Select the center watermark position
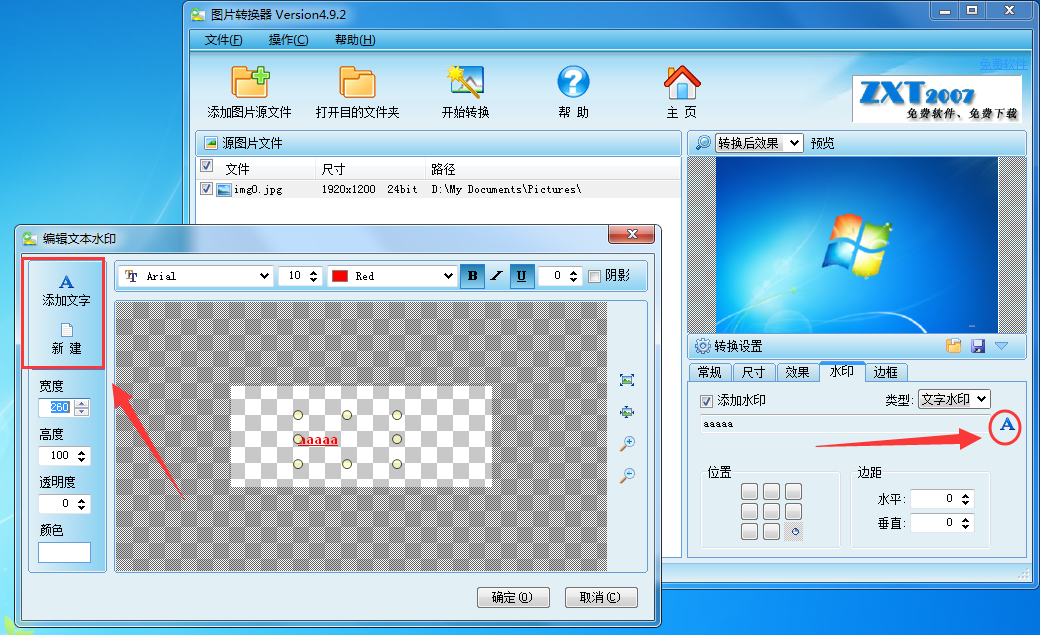Viewport: 1040px width, 635px height. tap(771, 511)
